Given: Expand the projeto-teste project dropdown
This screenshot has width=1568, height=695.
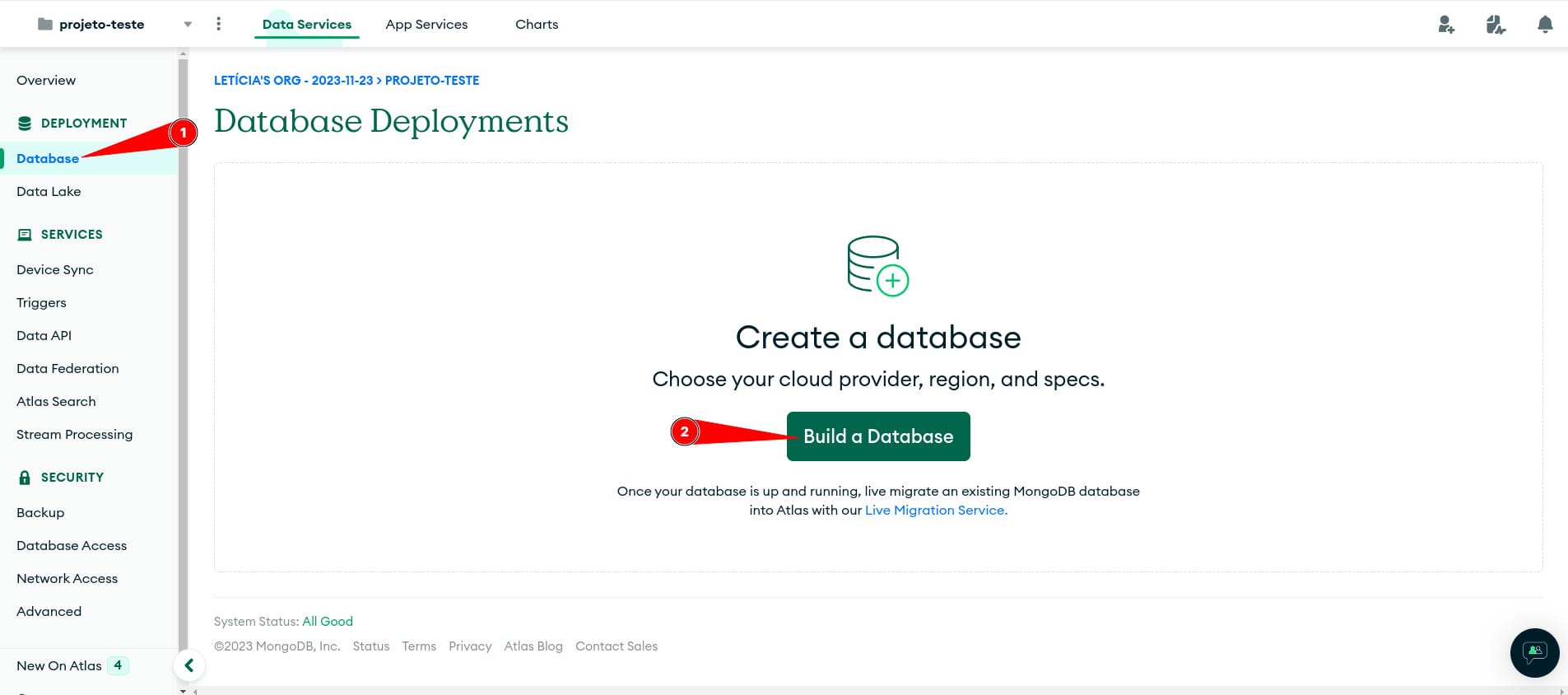Looking at the screenshot, I should tap(188, 25).
